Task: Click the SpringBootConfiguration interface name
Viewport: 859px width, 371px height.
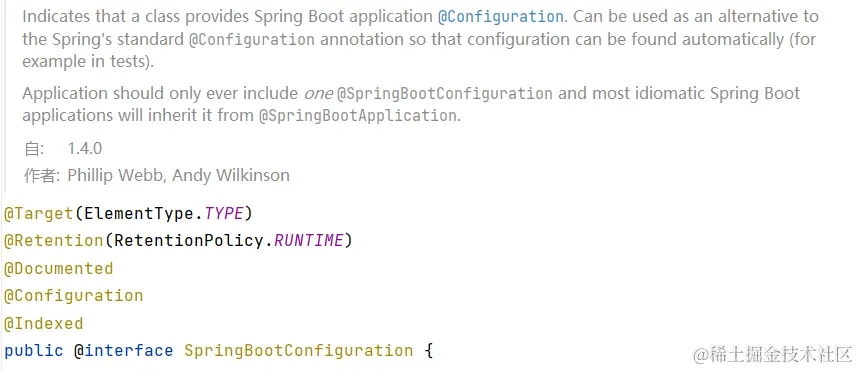Action: [x=299, y=351]
